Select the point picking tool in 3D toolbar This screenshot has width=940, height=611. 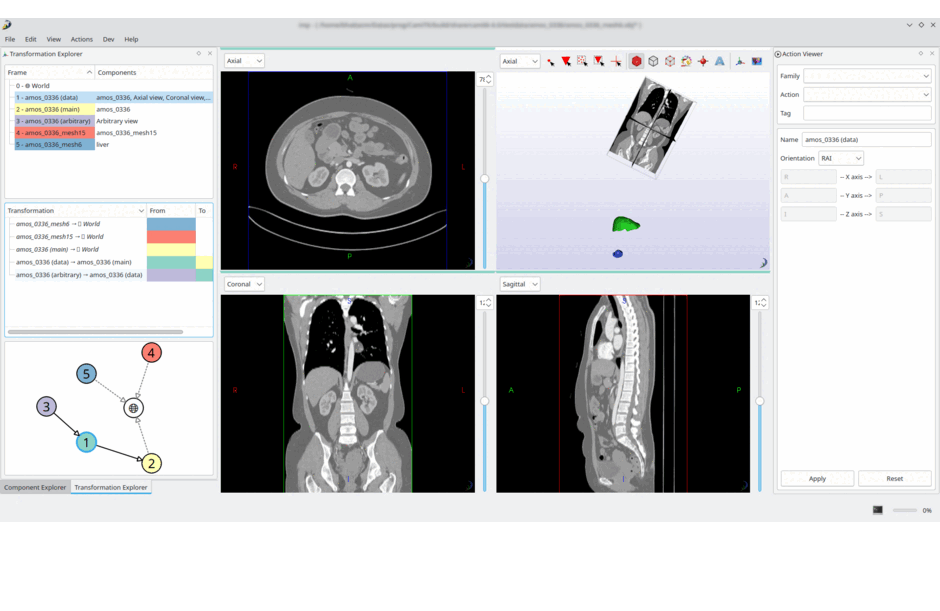click(550, 62)
